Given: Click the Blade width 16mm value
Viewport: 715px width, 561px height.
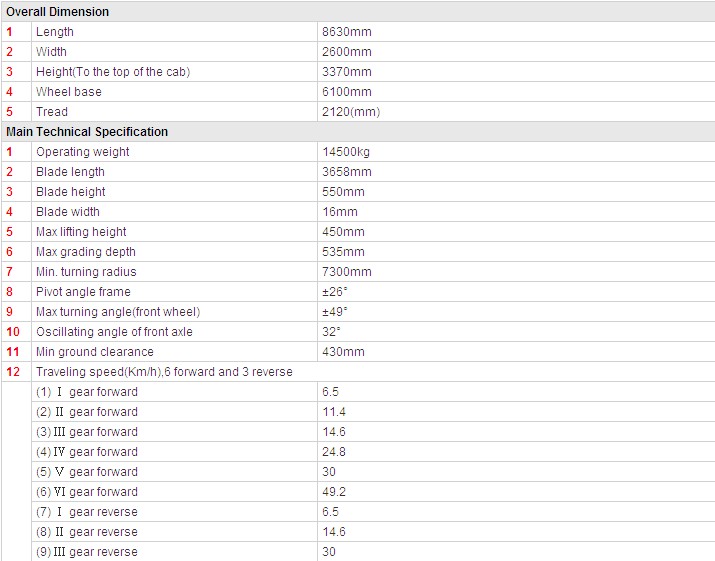Looking at the screenshot, I should [x=340, y=212].
